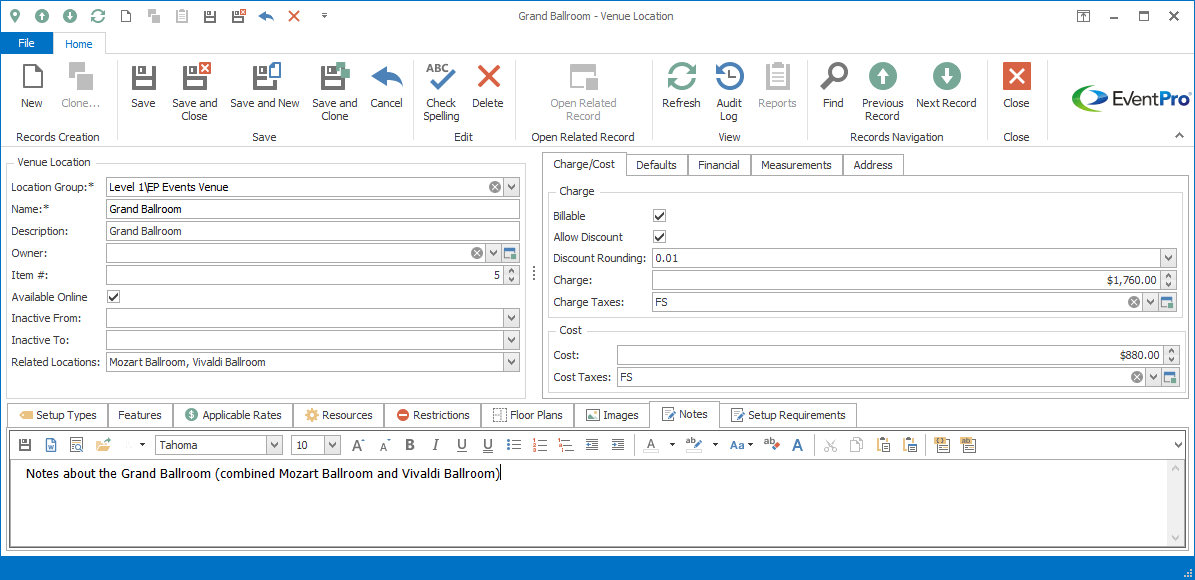Open the Floor Plans tab
Viewport: 1195px width, 580px height.
527,415
